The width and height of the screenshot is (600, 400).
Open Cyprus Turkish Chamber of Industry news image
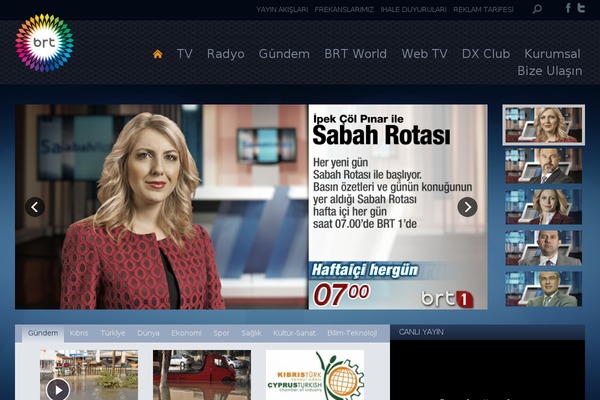tap(315, 375)
